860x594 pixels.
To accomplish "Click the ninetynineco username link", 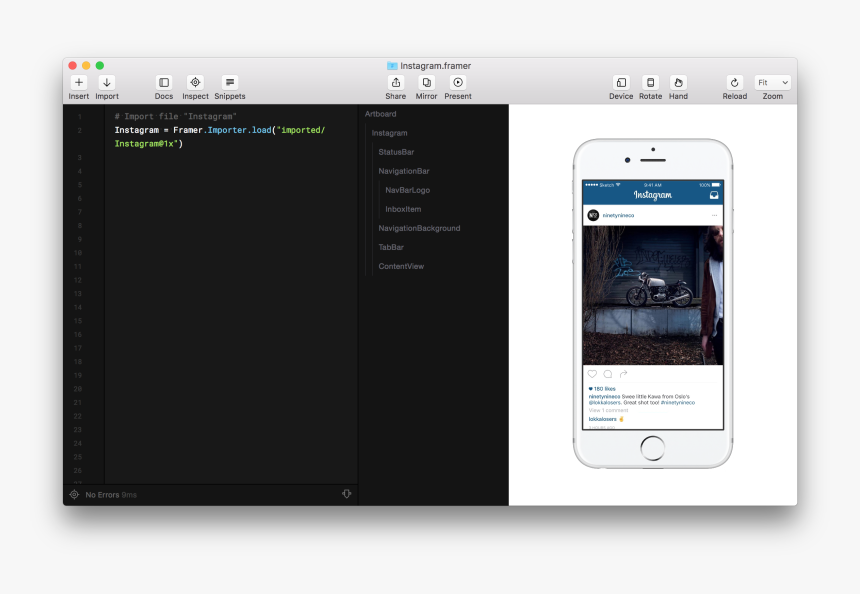I will point(618,215).
